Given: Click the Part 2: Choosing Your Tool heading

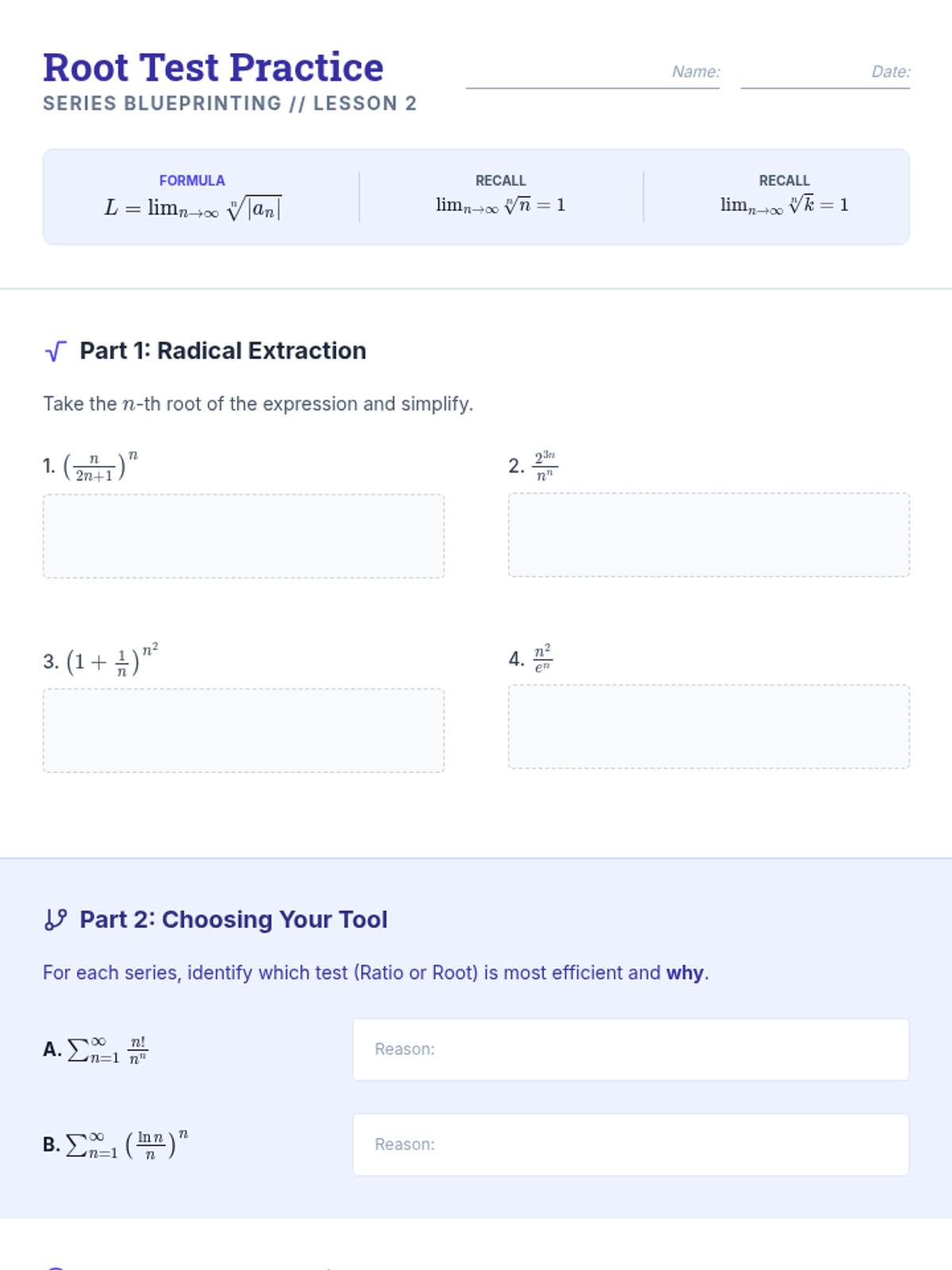Looking at the screenshot, I should [x=233, y=919].
